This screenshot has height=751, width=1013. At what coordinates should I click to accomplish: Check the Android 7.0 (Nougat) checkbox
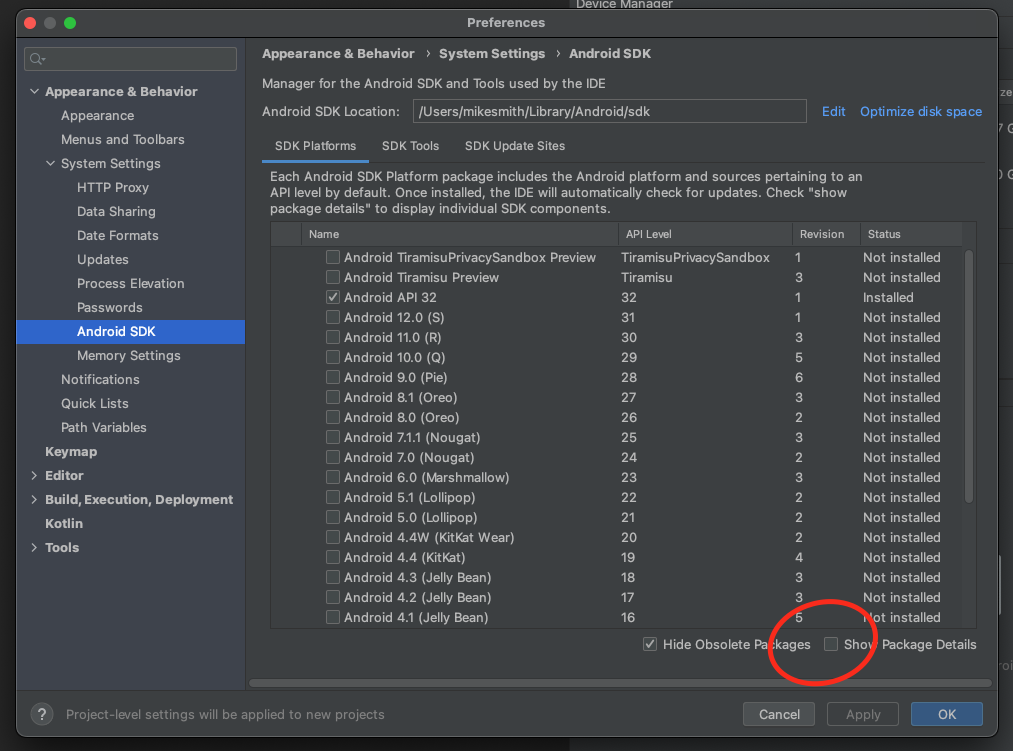tap(333, 458)
